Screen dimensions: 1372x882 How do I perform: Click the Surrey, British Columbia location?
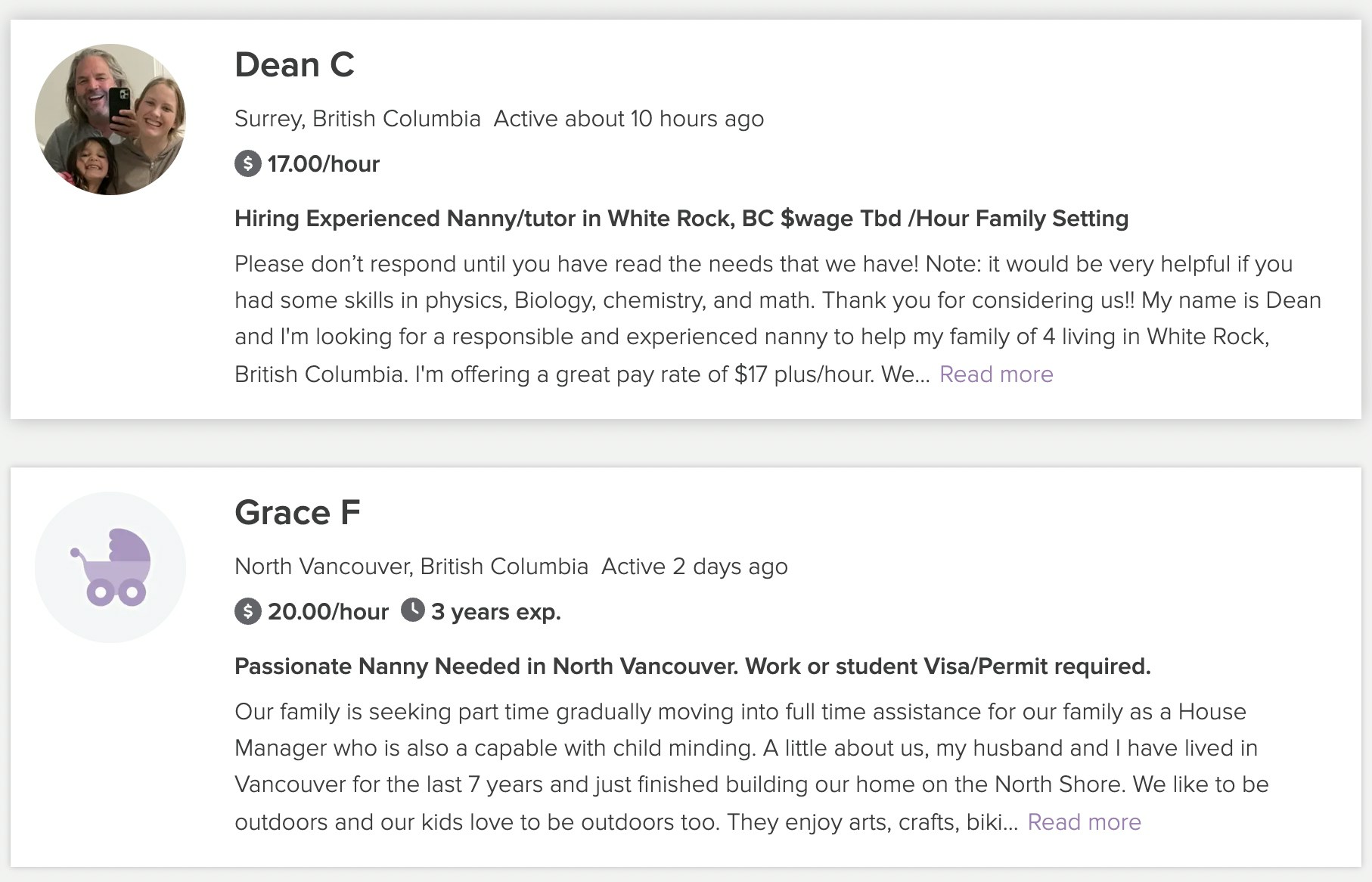pyautogui.click(x=357, y=119)
